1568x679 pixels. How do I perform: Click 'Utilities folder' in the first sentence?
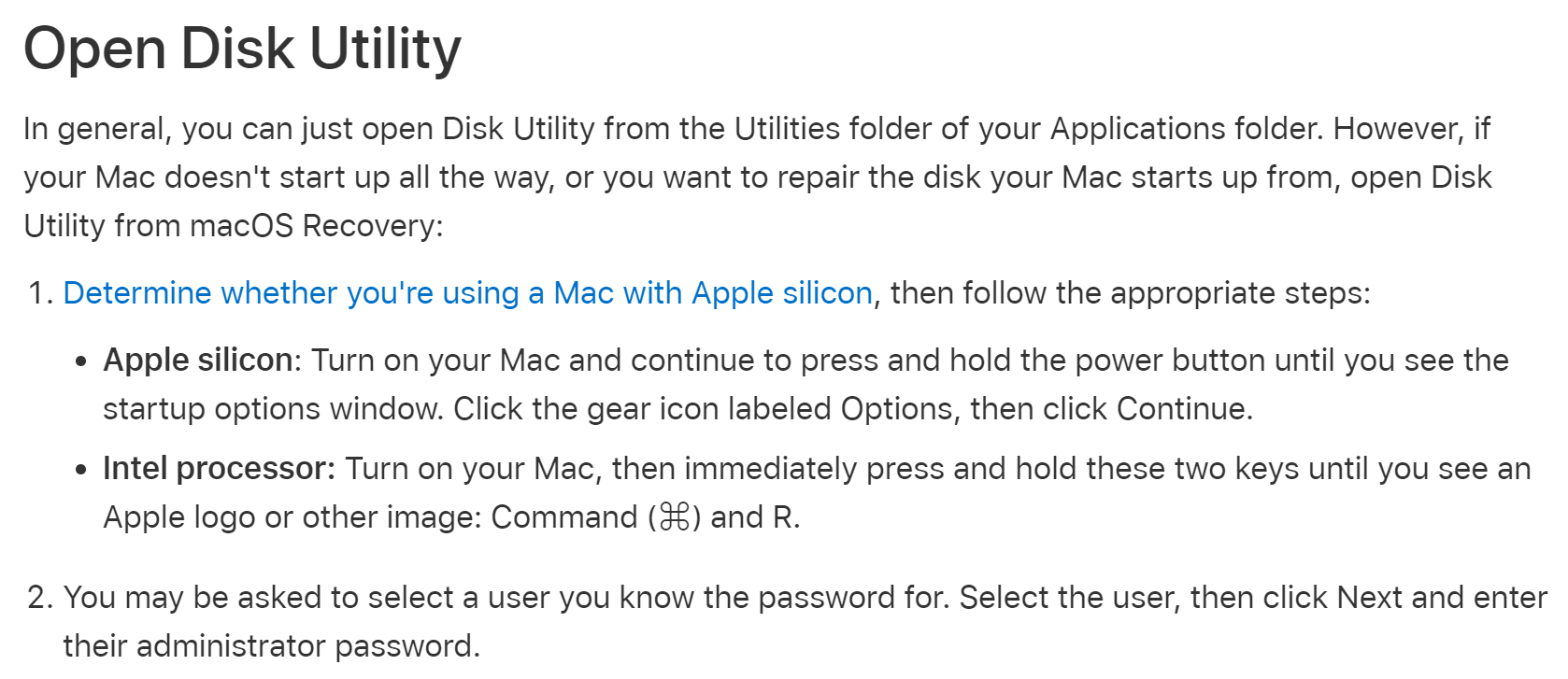[x=833, y=128]
